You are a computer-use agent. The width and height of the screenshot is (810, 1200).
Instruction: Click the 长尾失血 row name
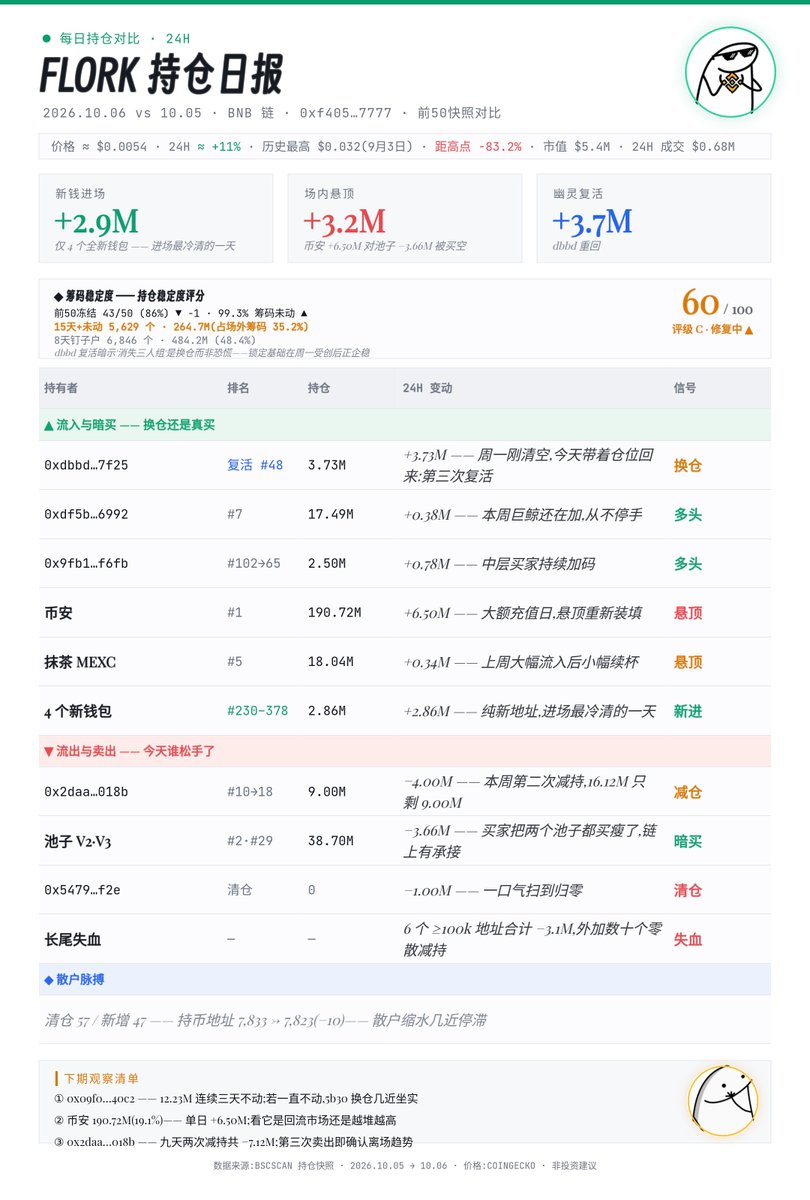pyautogui.click(x=73, y=939)
